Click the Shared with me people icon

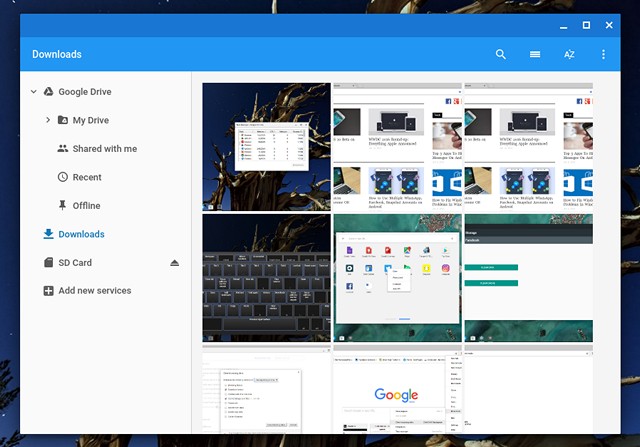point(62,149)
